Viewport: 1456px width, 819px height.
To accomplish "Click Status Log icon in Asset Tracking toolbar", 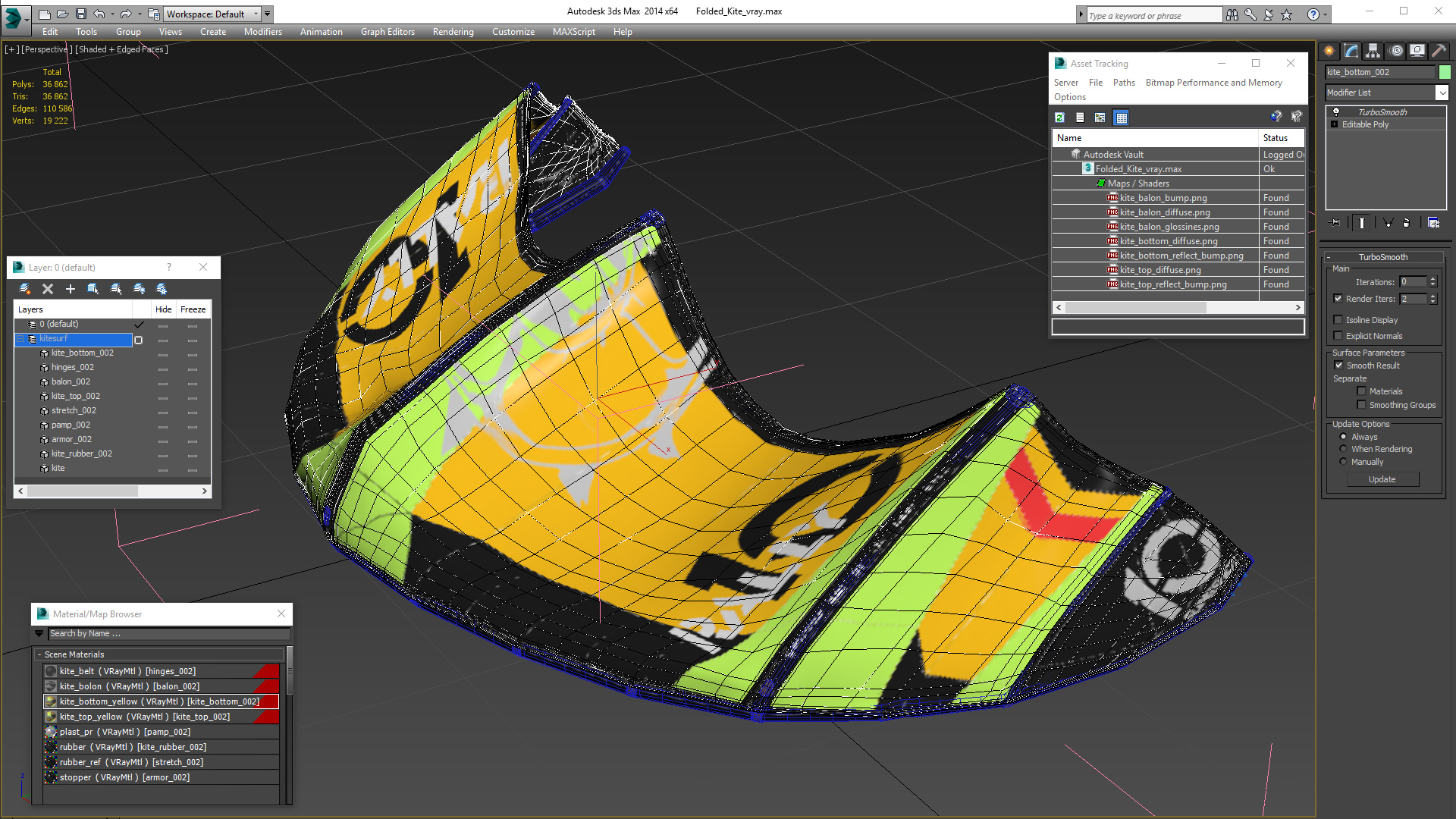I will pos(1080,118).
